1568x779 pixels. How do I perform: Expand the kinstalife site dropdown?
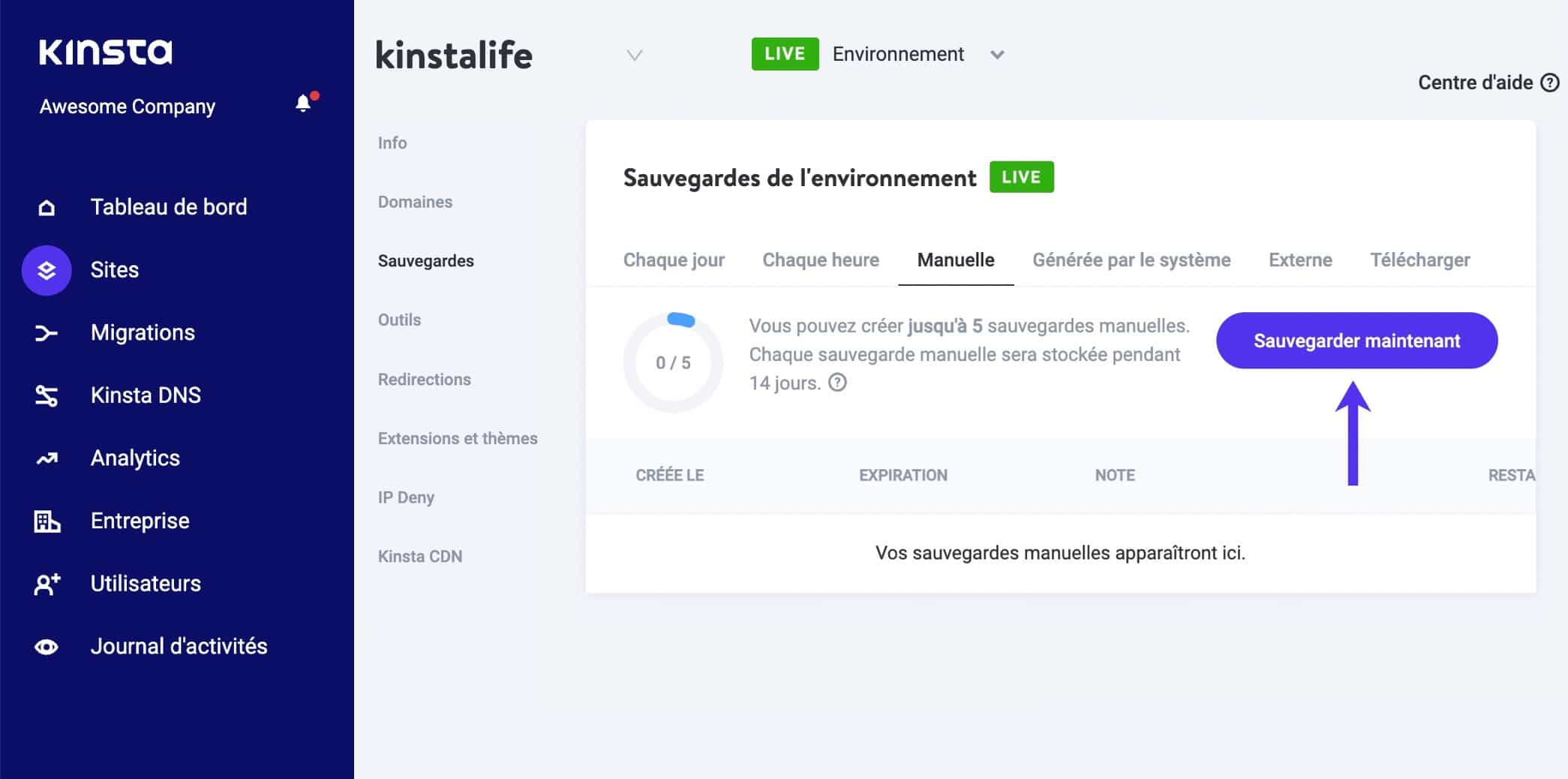tap(634, 55)
